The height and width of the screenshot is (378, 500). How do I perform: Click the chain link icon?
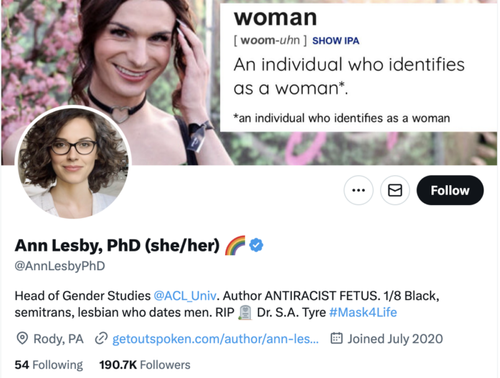[101, 339]
